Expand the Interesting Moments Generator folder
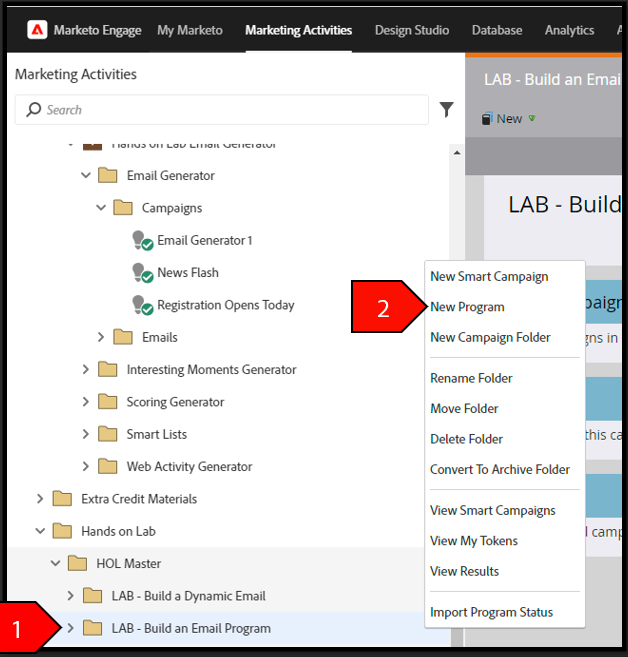 point(86,369)
